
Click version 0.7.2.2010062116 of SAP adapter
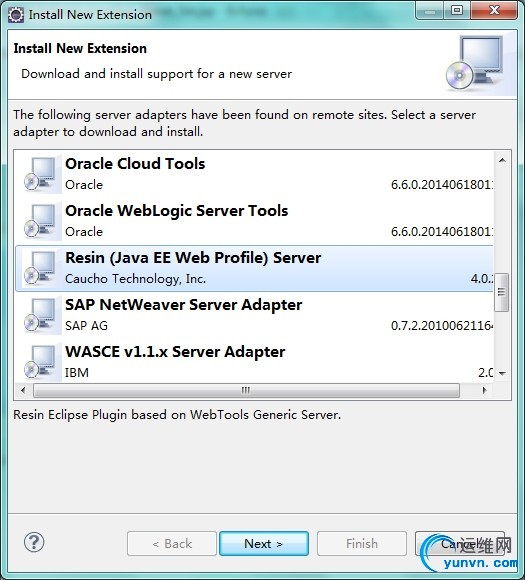(442, 326)
